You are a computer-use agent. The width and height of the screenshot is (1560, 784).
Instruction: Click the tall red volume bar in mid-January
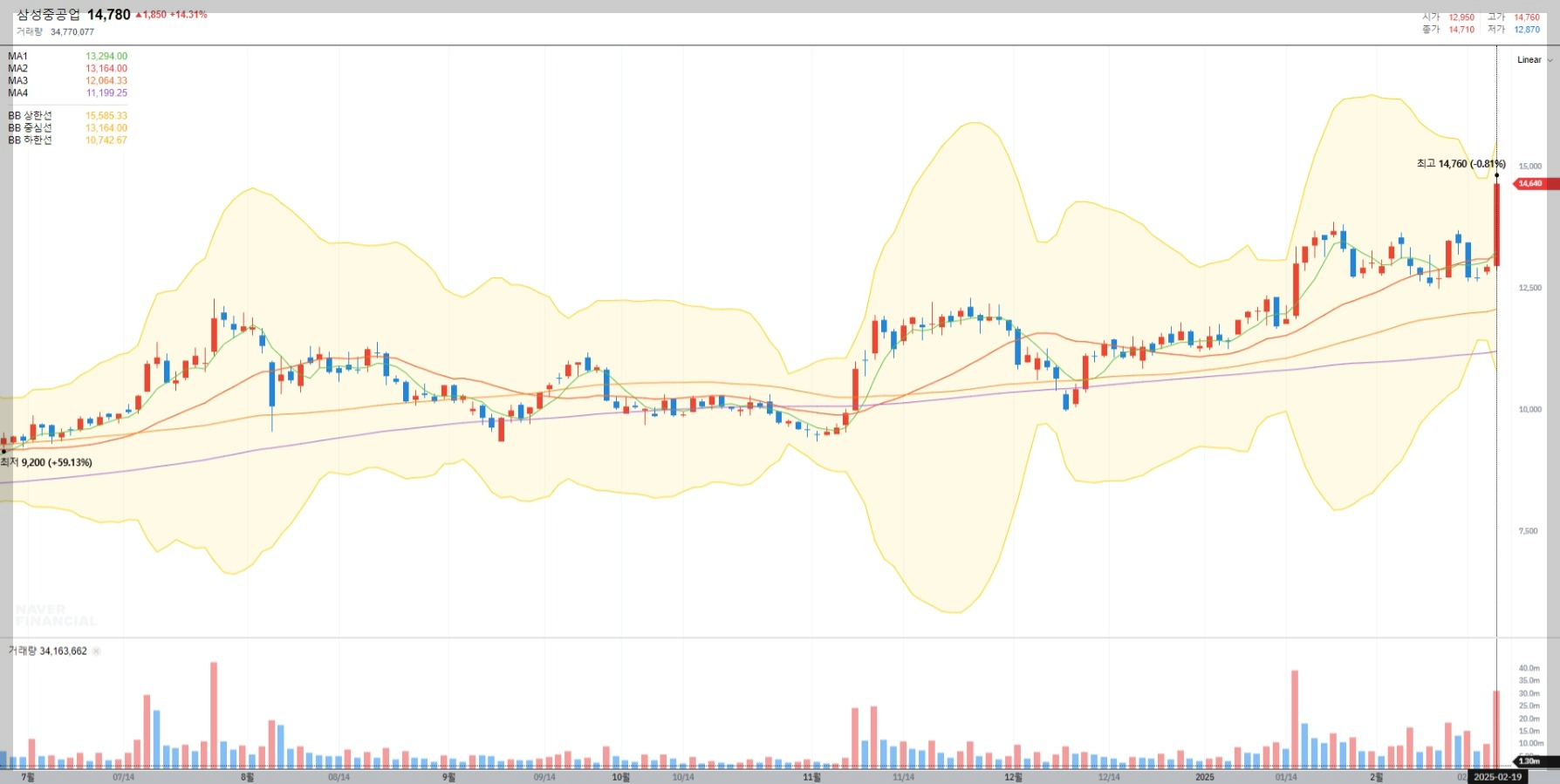click(1295, 719)
